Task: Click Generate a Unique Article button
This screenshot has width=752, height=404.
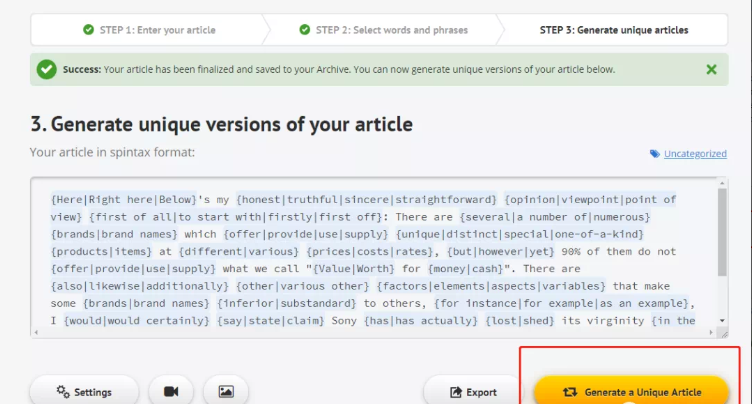Action: [x=632, y=392]
